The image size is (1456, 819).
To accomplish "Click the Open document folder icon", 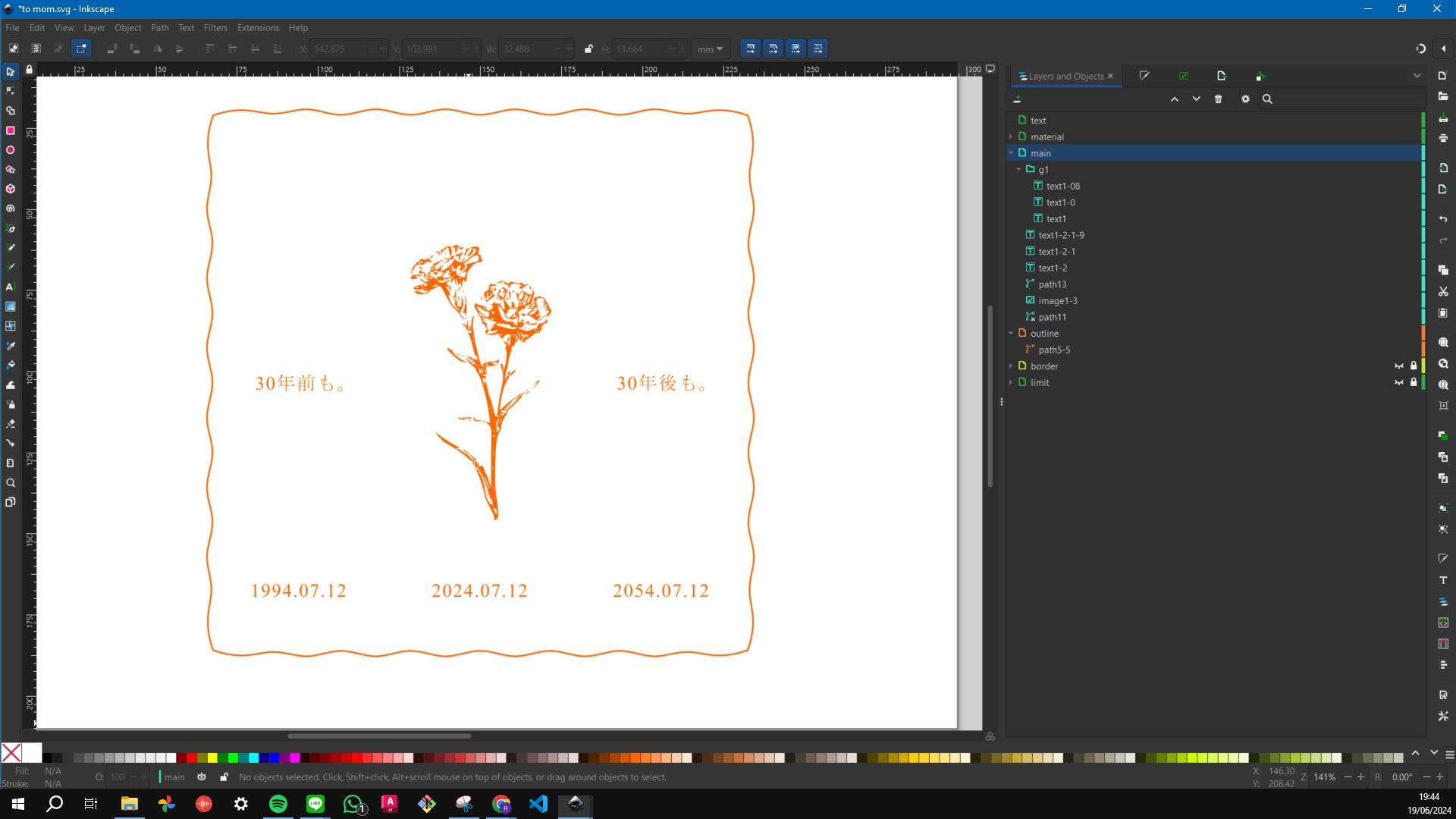I will (x=1443, y=96).
